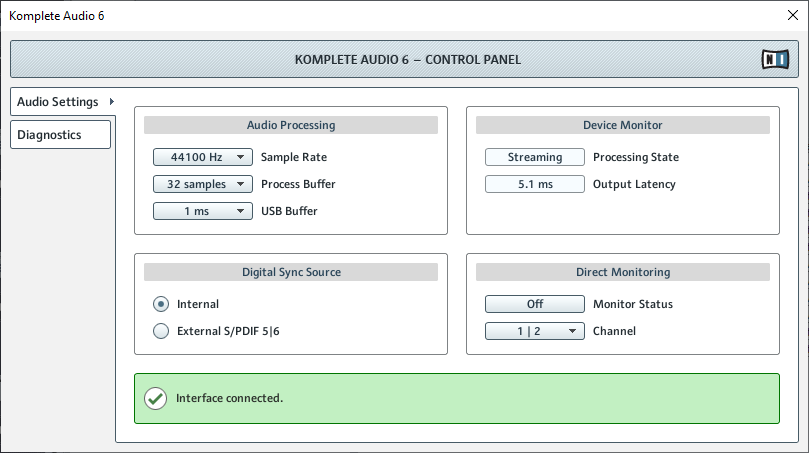Click the Channel label text
The width and height of the screenshot is (809, 453).
pyautogui.click(x=614, y=331)
